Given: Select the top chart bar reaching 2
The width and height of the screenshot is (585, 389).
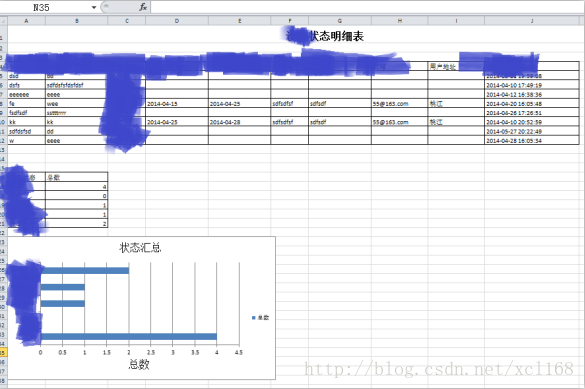Looking at the screenshot, I should [85, 270].
